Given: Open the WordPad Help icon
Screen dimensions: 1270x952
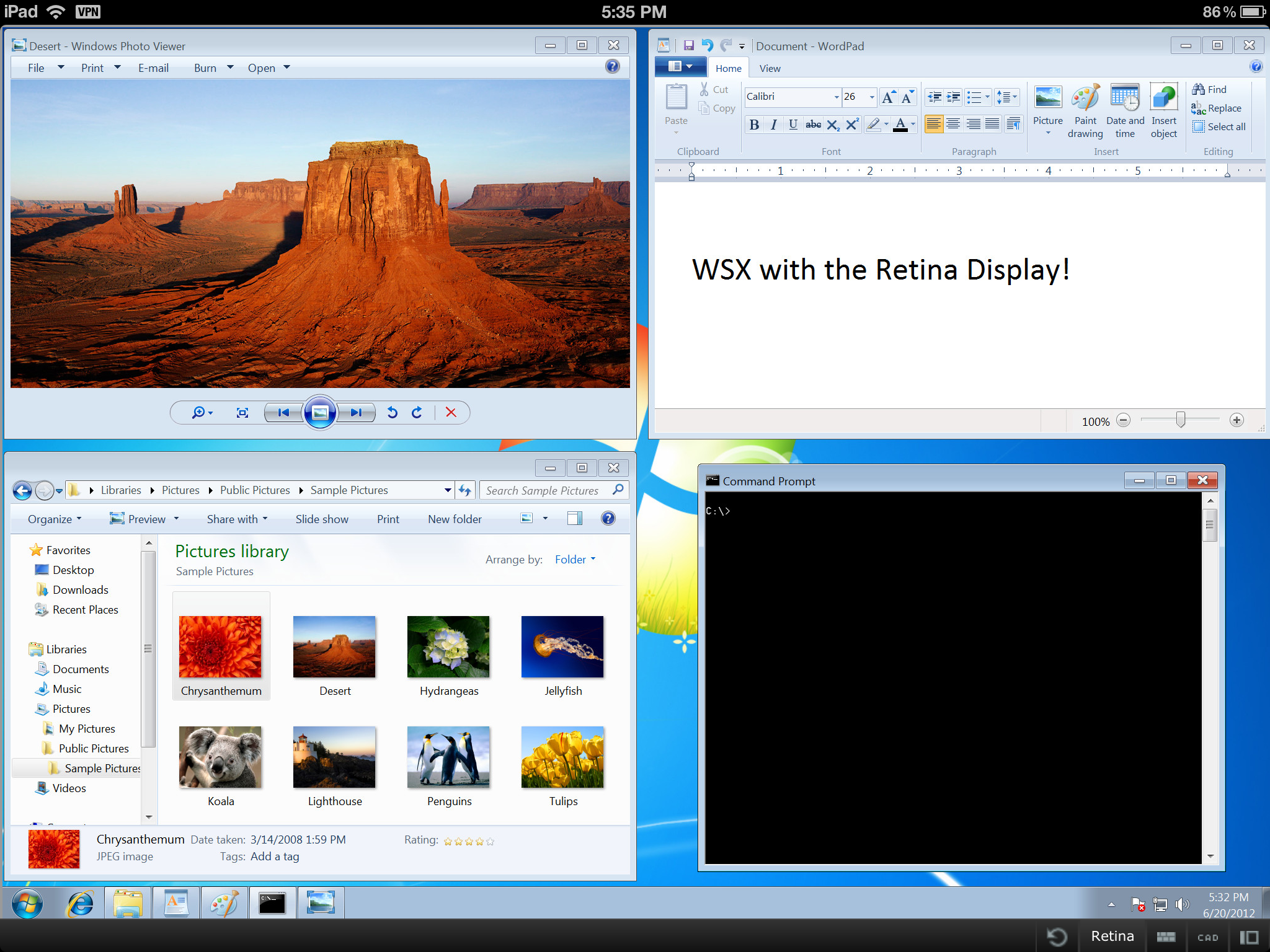Looking at the screenshot, I should click(x=1256, y=66).
